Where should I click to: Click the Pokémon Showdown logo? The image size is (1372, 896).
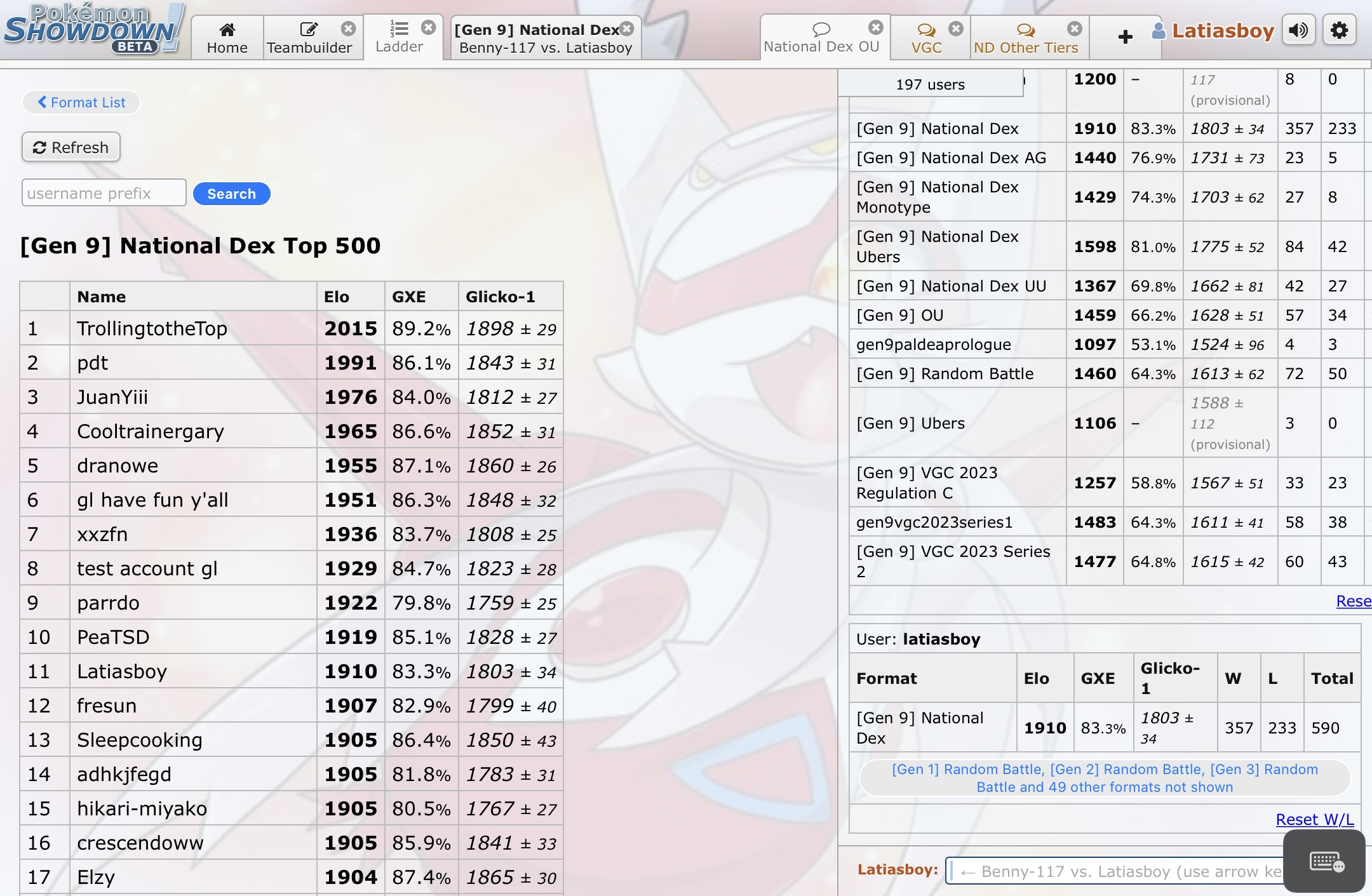click(x=93, y=29)
